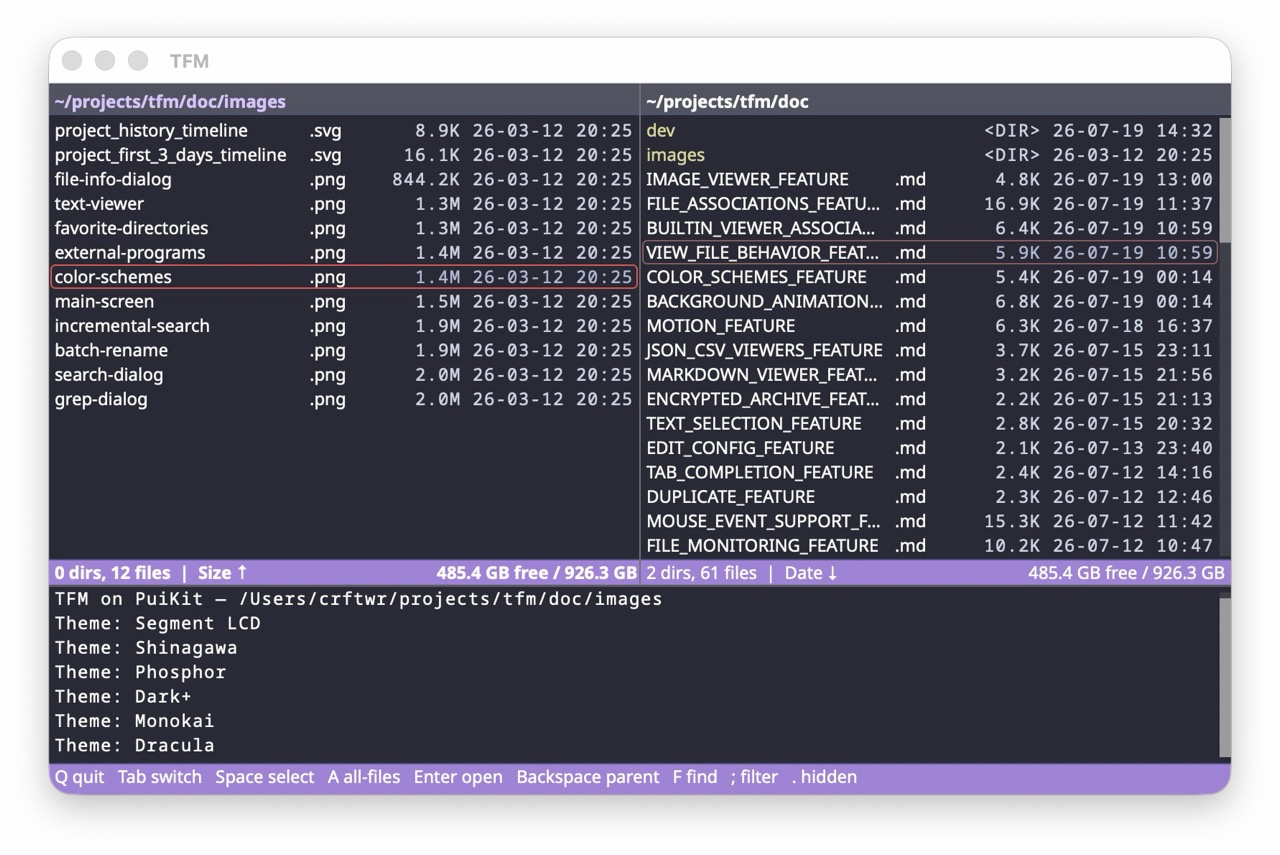Select the MARKDOWN_VIEWER_FEAT… file

930,375
